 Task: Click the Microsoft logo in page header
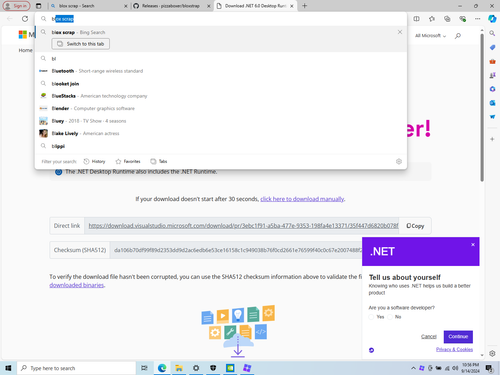pyautogui.click(x=26, y=34)
